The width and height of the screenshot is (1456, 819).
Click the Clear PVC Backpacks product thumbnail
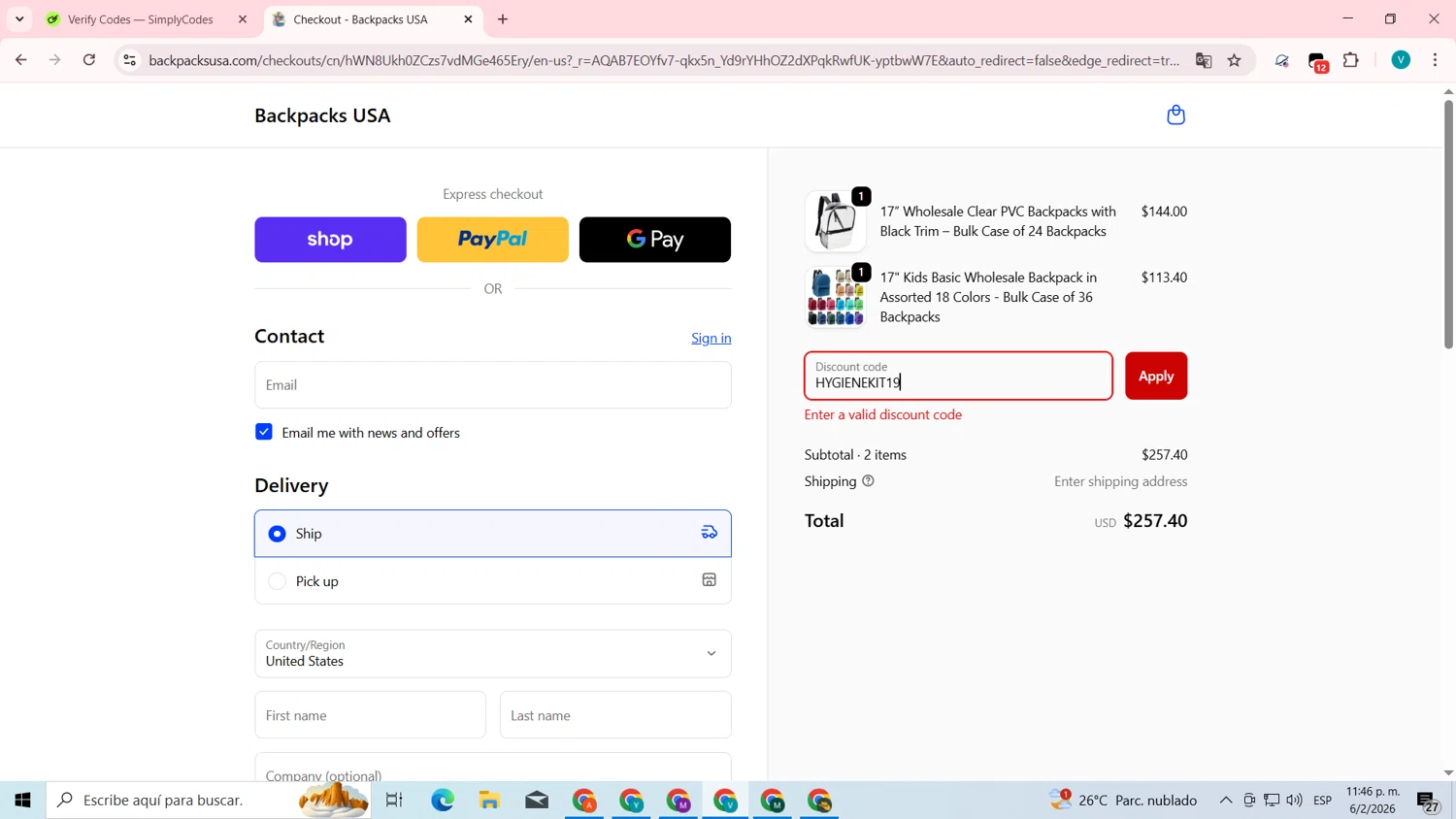[x=836, y=221]
